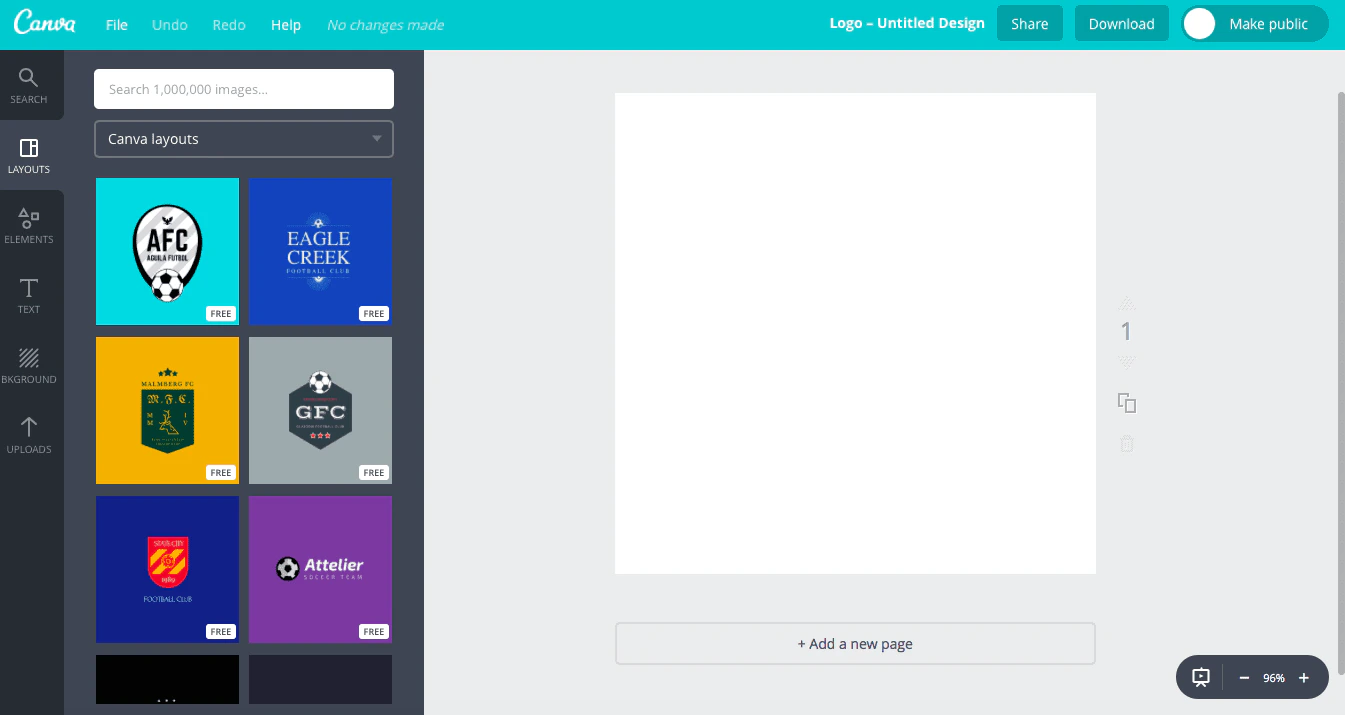Viewport: 1345px width, 715px height.
Task: Select the AFC soccer logo layout
Action: click(x=167, y=251)
